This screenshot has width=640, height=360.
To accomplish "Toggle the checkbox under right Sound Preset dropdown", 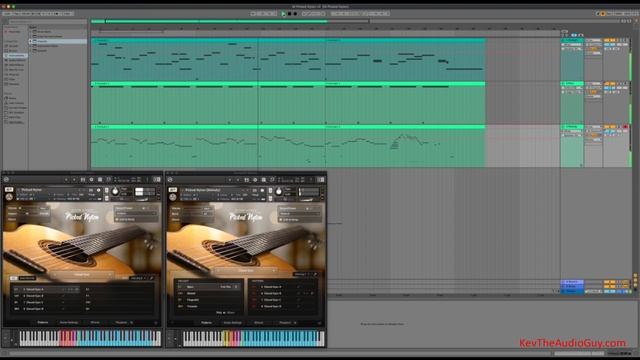I will click(x=281, y=220).
